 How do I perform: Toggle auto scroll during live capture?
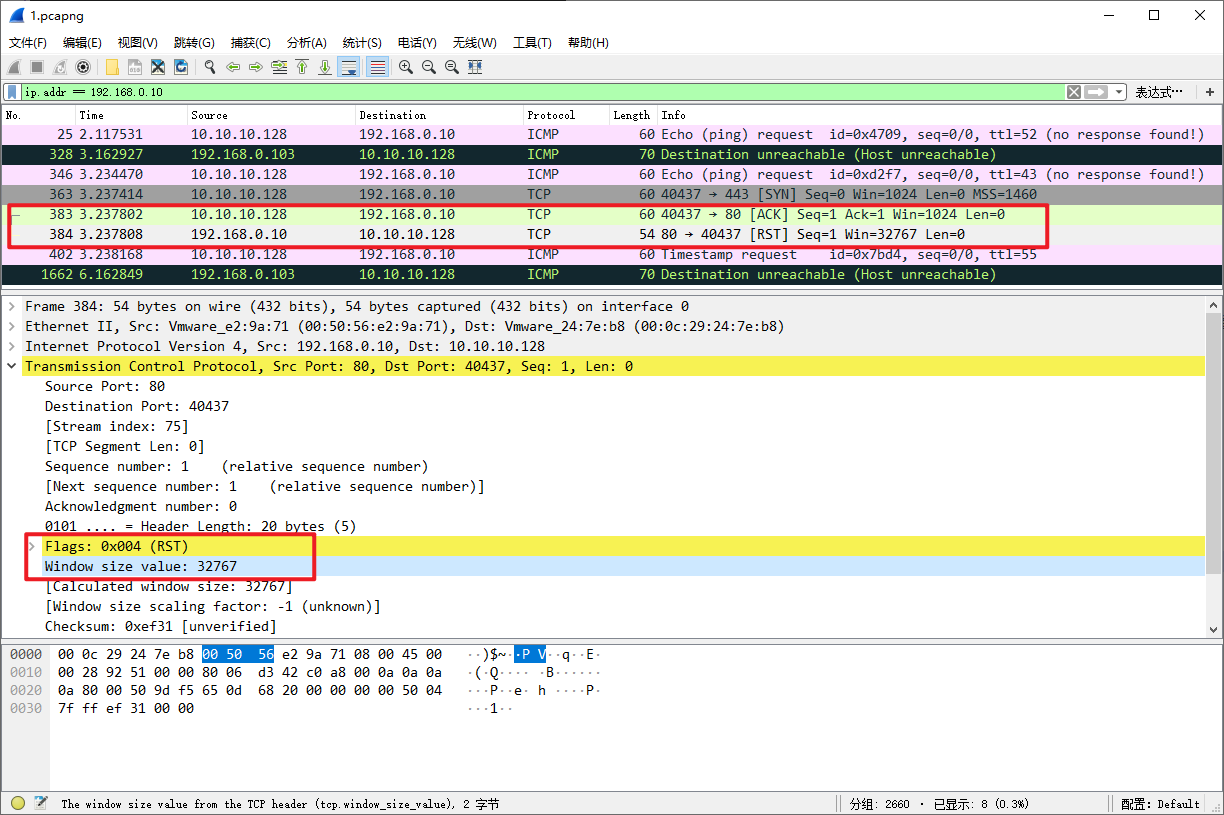tap(348, 67)
